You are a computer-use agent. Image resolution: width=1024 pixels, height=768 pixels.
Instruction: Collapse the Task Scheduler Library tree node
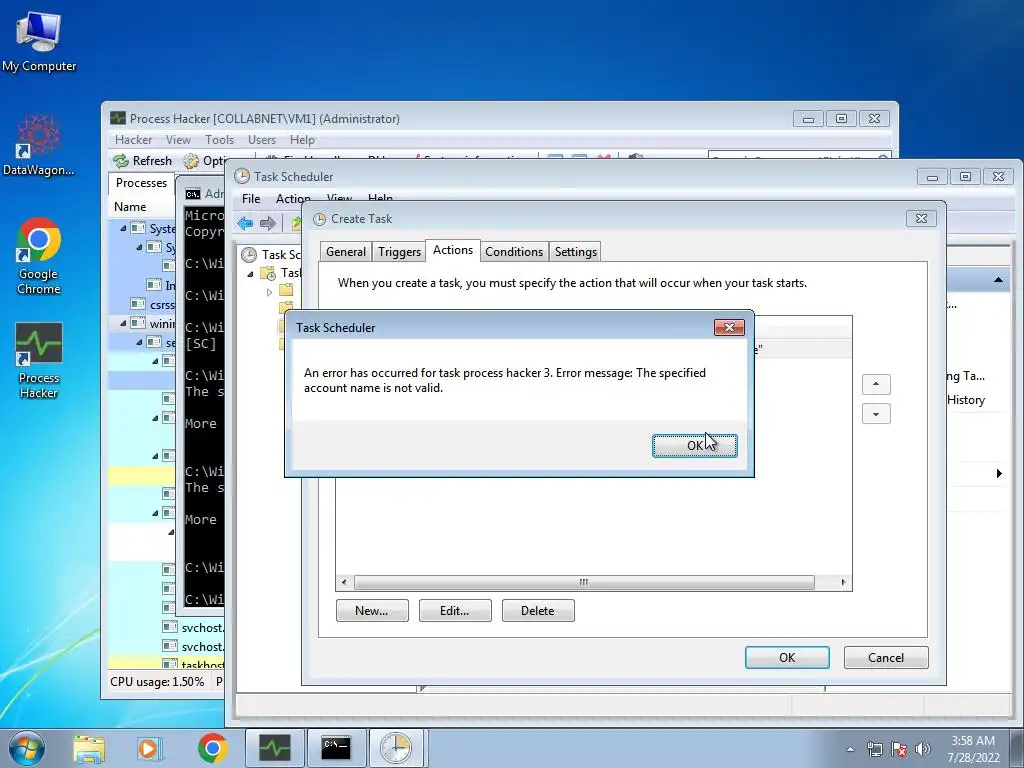(250, 274)
